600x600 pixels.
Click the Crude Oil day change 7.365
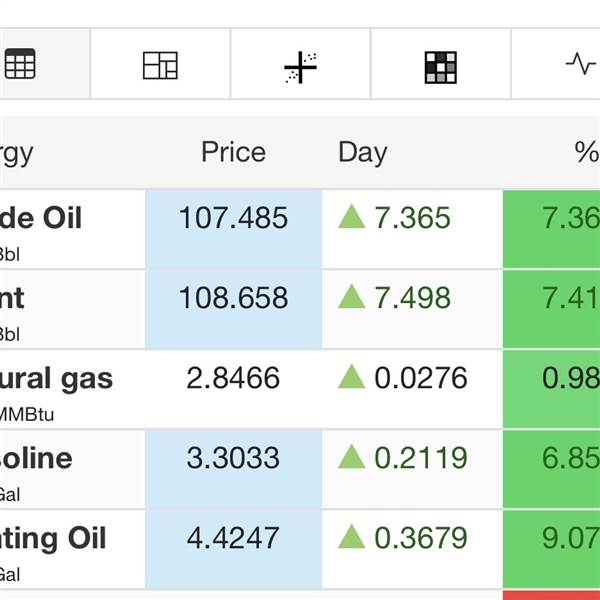tap(412, 218)
